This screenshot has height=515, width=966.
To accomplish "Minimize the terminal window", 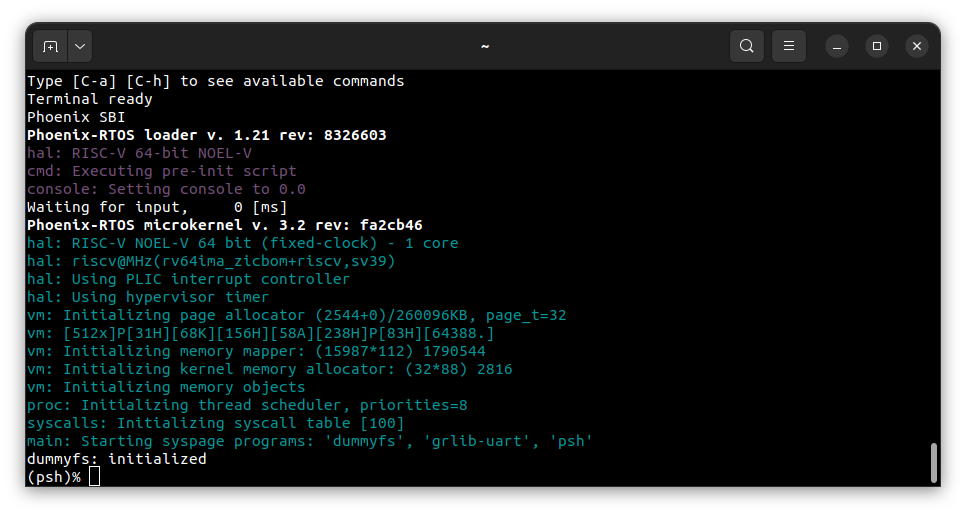I will click(837, 46).
